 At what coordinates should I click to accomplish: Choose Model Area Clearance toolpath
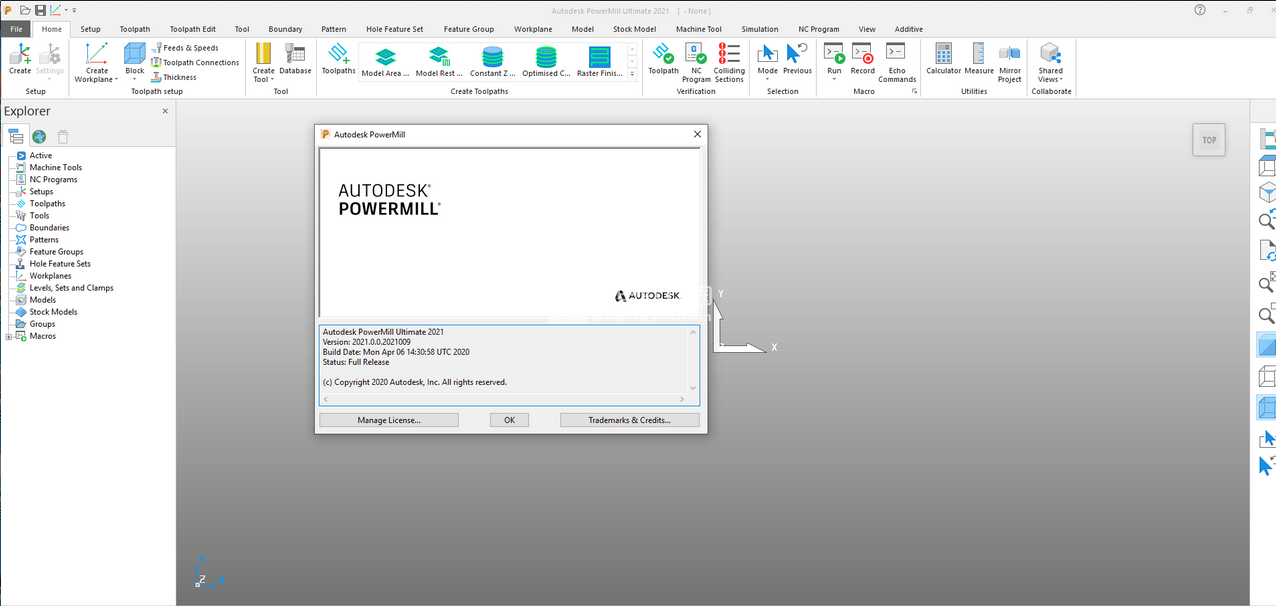tap(385, 61)
